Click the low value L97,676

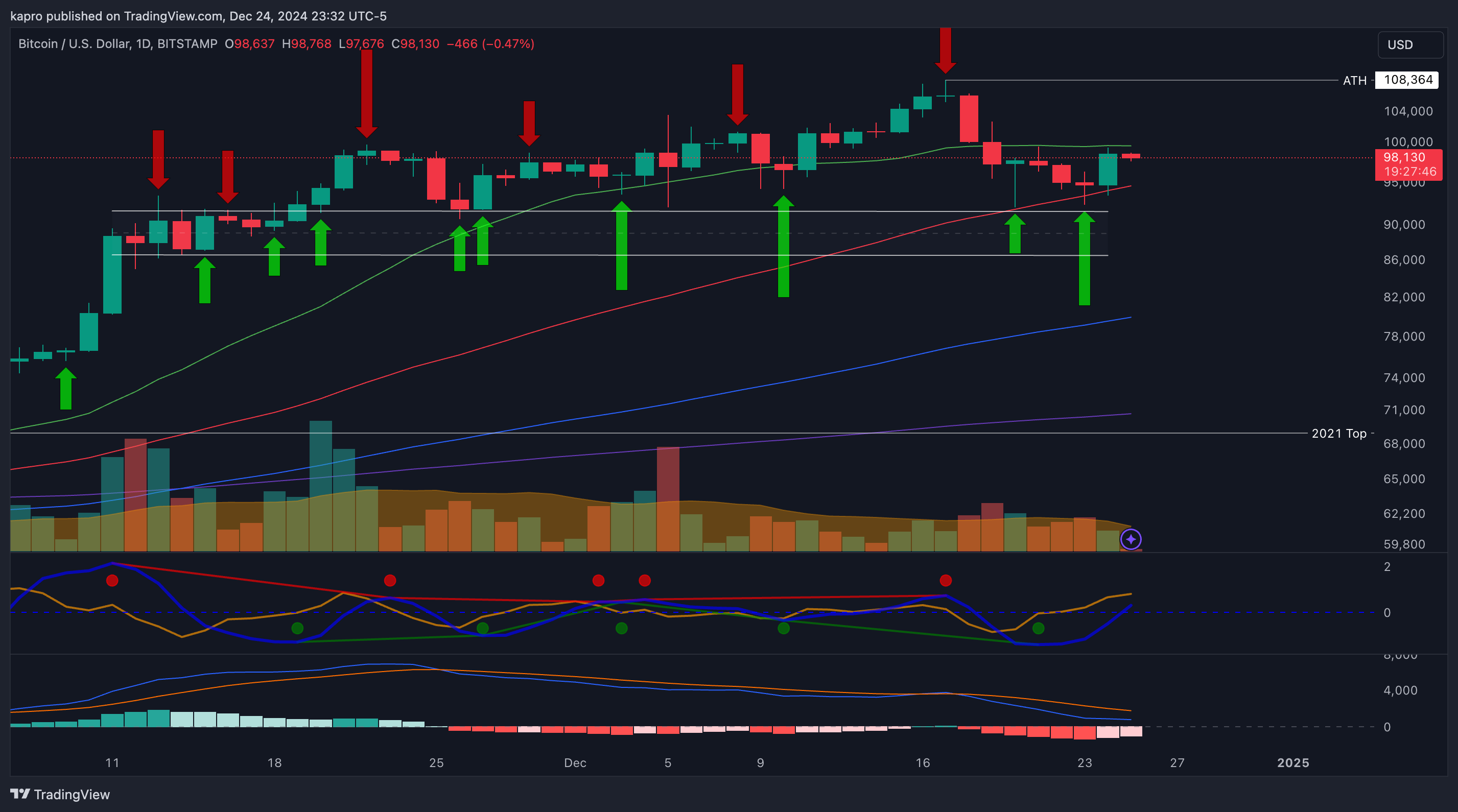[x=361, y=43]
